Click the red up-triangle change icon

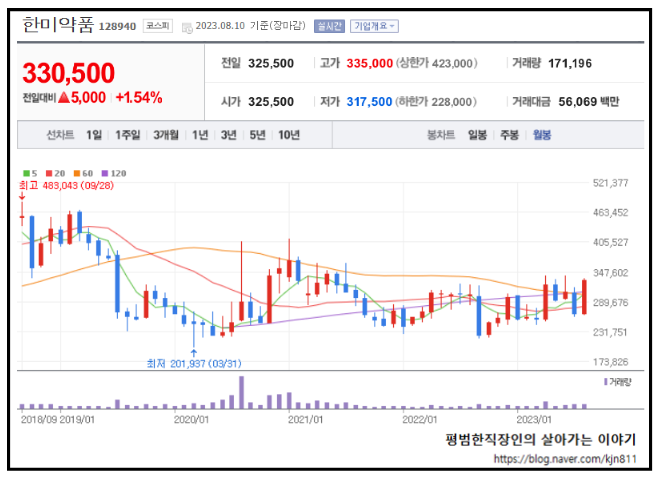pyautogui.click(x=64, y=97)
